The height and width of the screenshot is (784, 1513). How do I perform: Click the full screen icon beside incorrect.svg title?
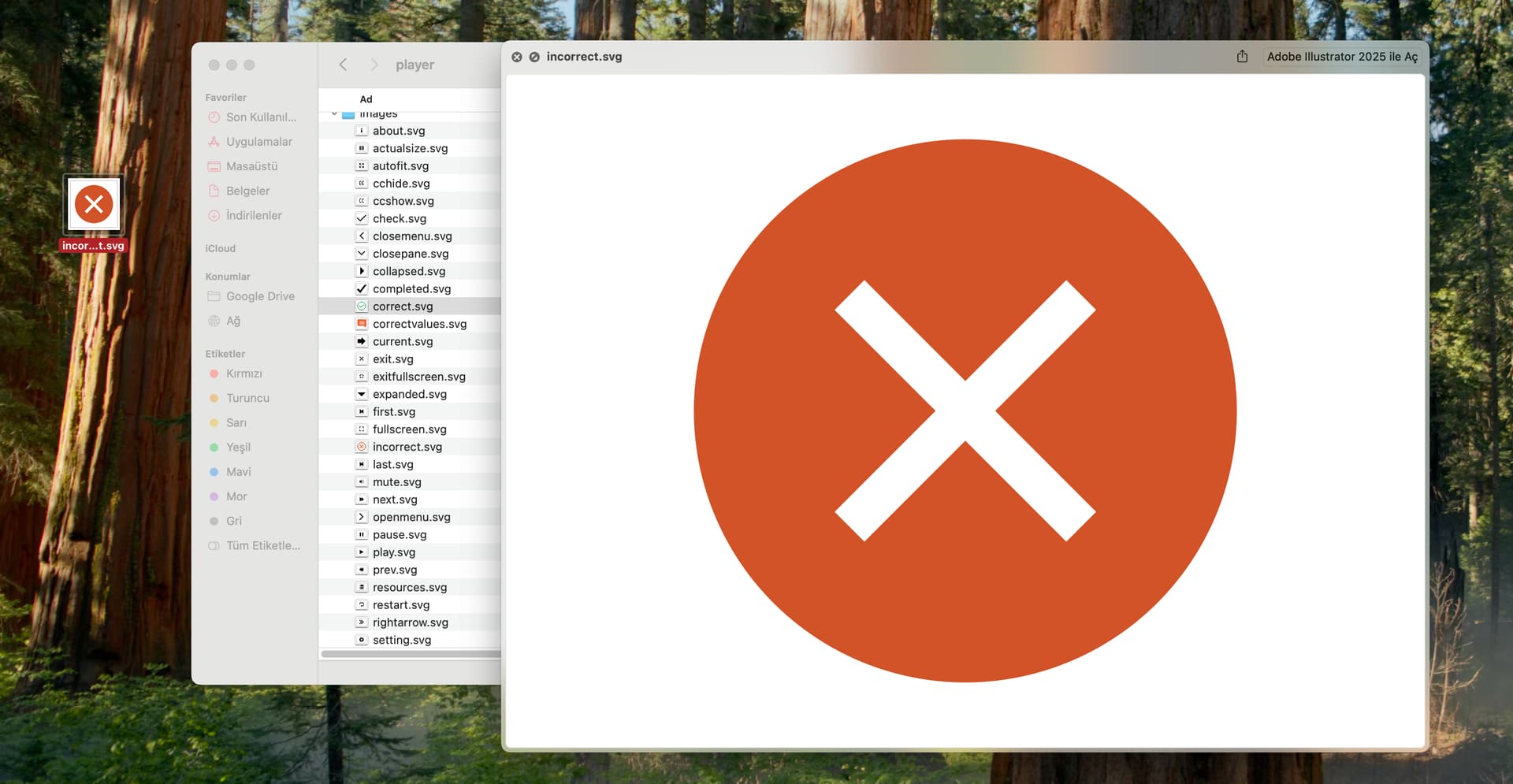coord(534,57)
